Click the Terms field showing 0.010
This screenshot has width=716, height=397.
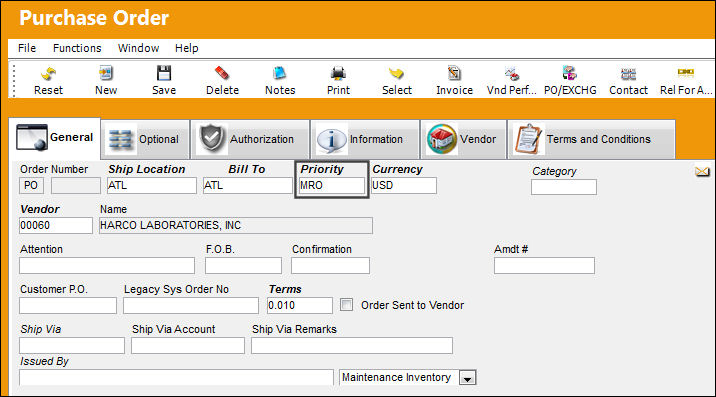click(300, 305)
